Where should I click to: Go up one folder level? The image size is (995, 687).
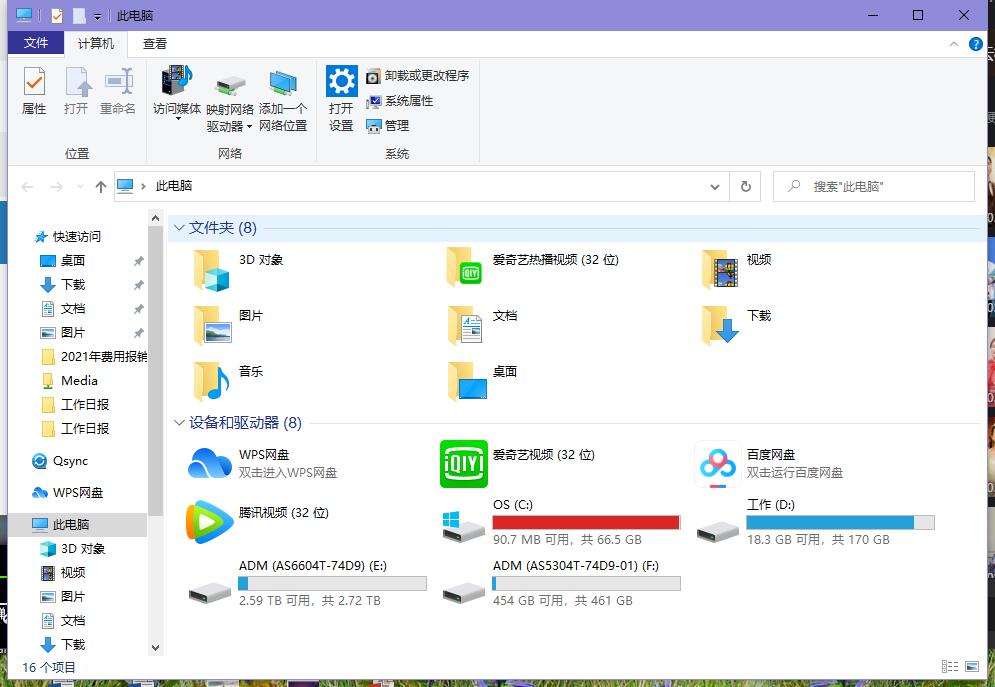click(100, 186)
